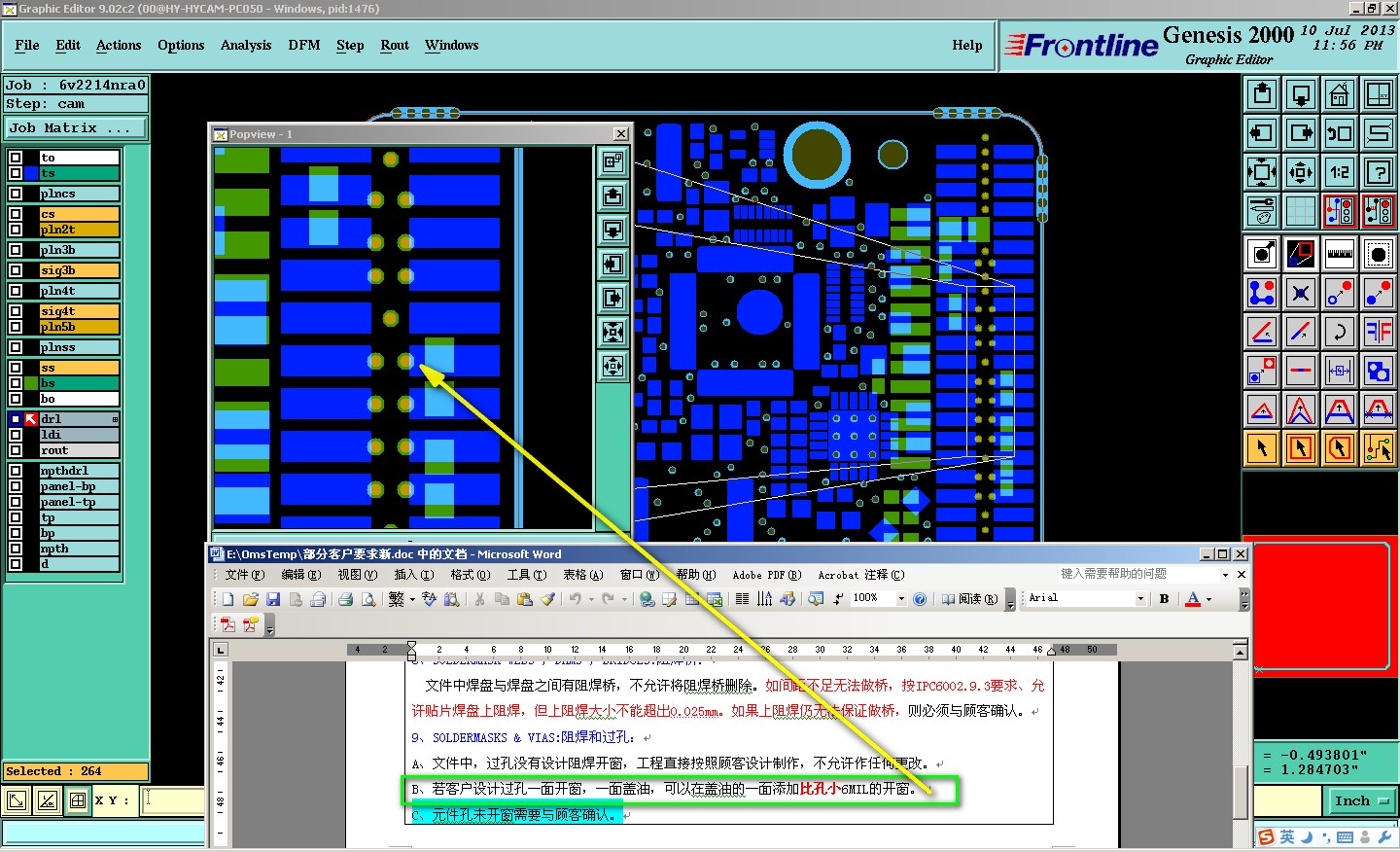Click the pan right view icon
Screen dimensions: 1400x852
tap(1301, 133)
